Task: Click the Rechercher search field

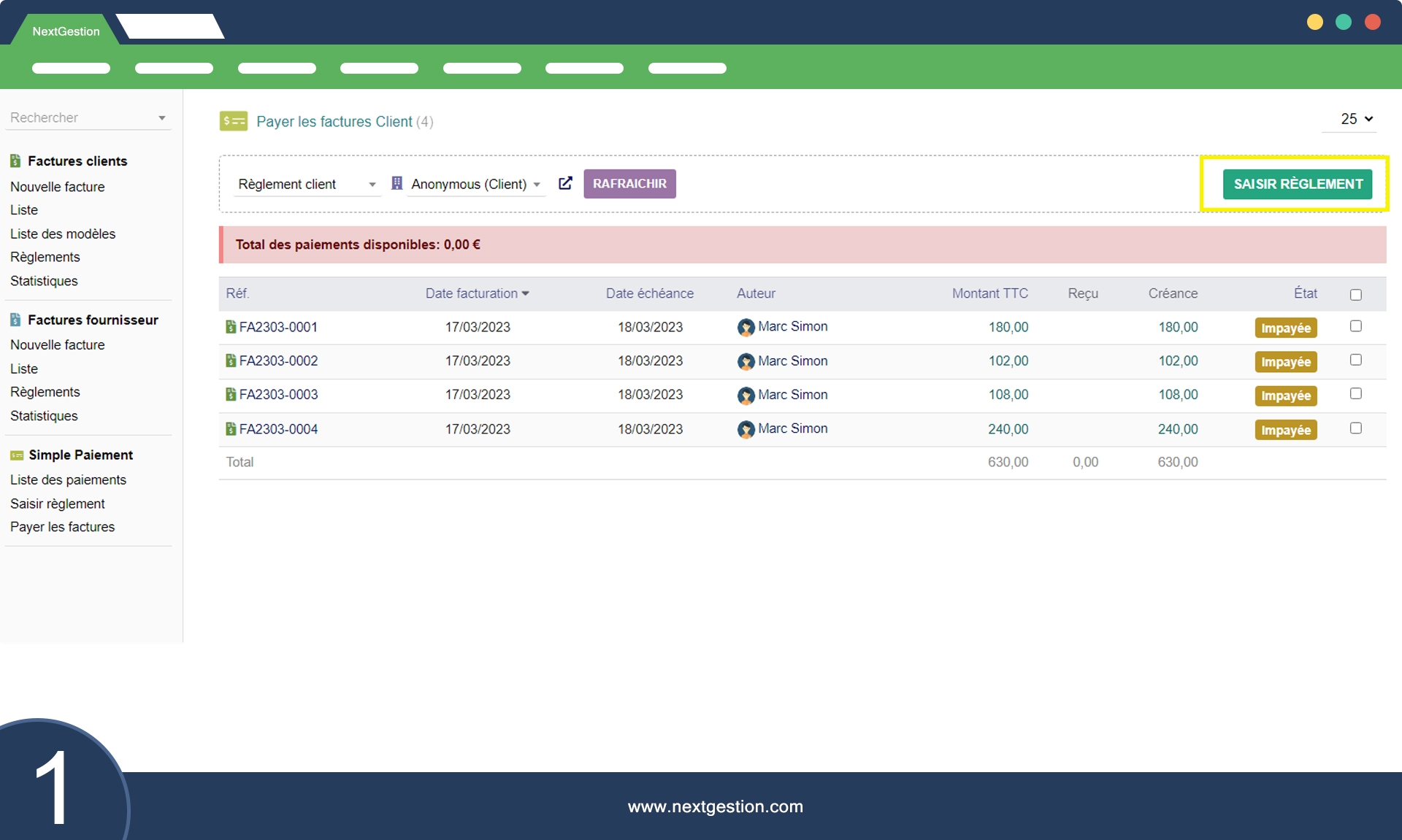Action: [x=80, y=117]
